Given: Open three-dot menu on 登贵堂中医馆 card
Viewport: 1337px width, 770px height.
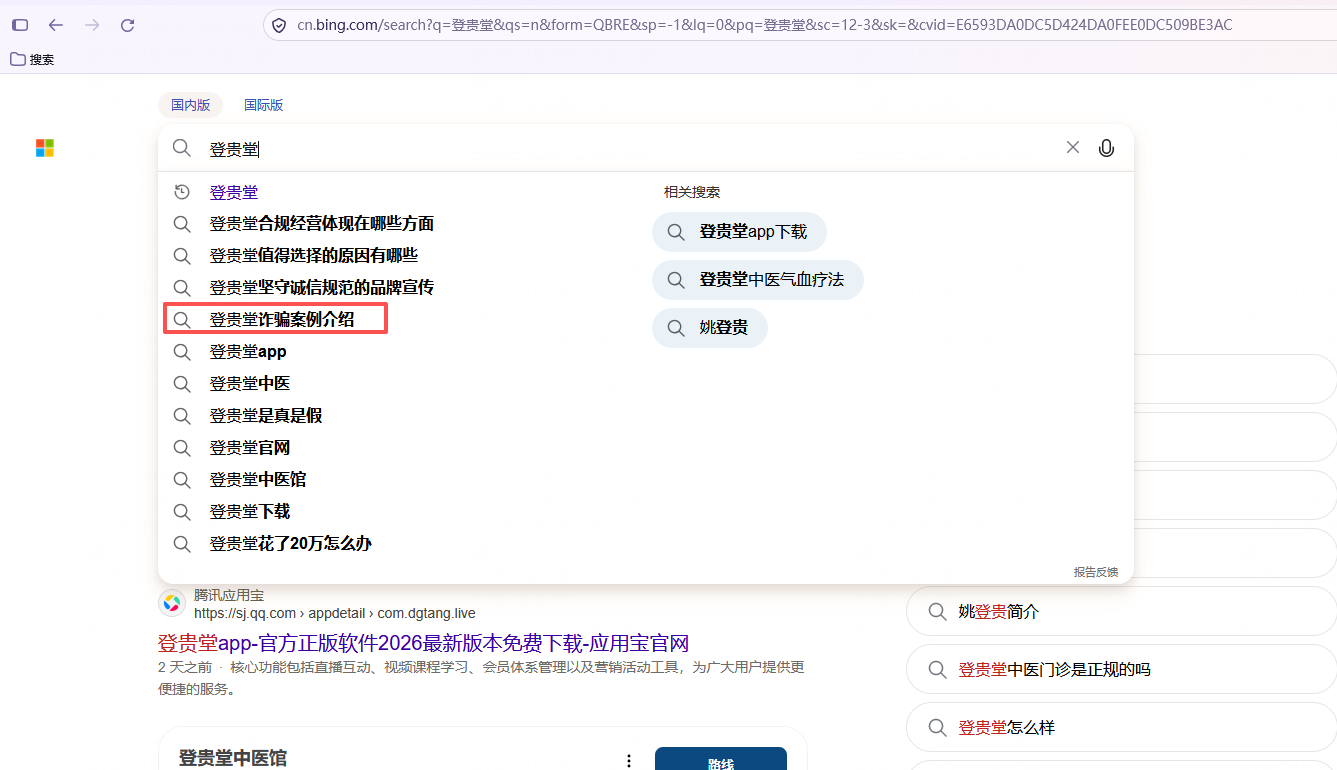Looking at the screenshot, I should click(629, 761).
